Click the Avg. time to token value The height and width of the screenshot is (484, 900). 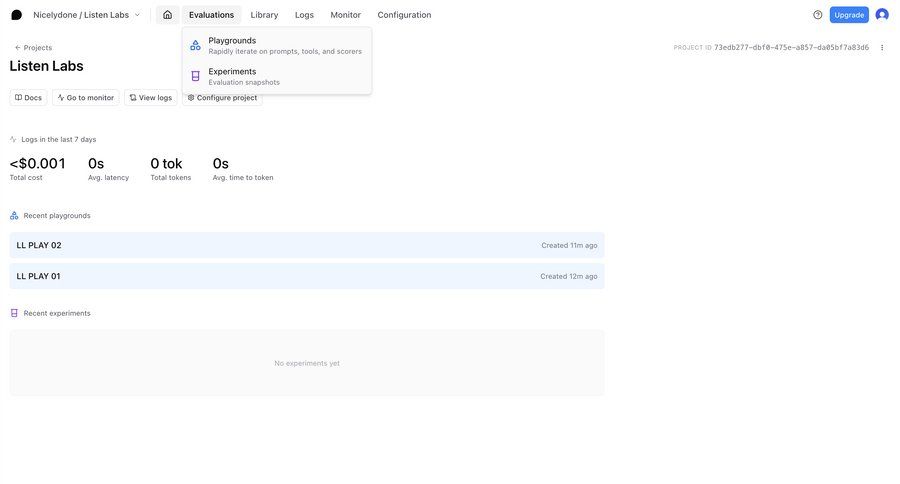tap(220, 164)
